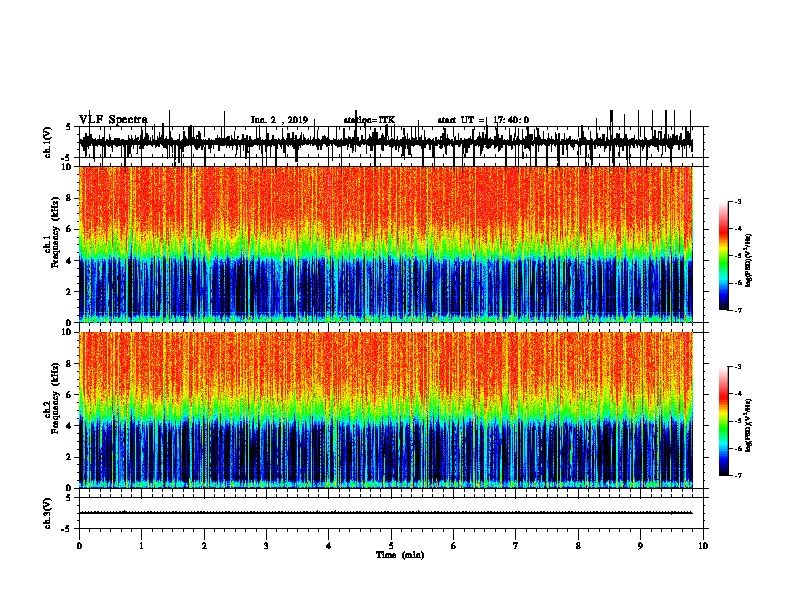Select the date text "Jan. 2 , 2019"
Viewport: 792px width, 612px height.
point(279,120)
